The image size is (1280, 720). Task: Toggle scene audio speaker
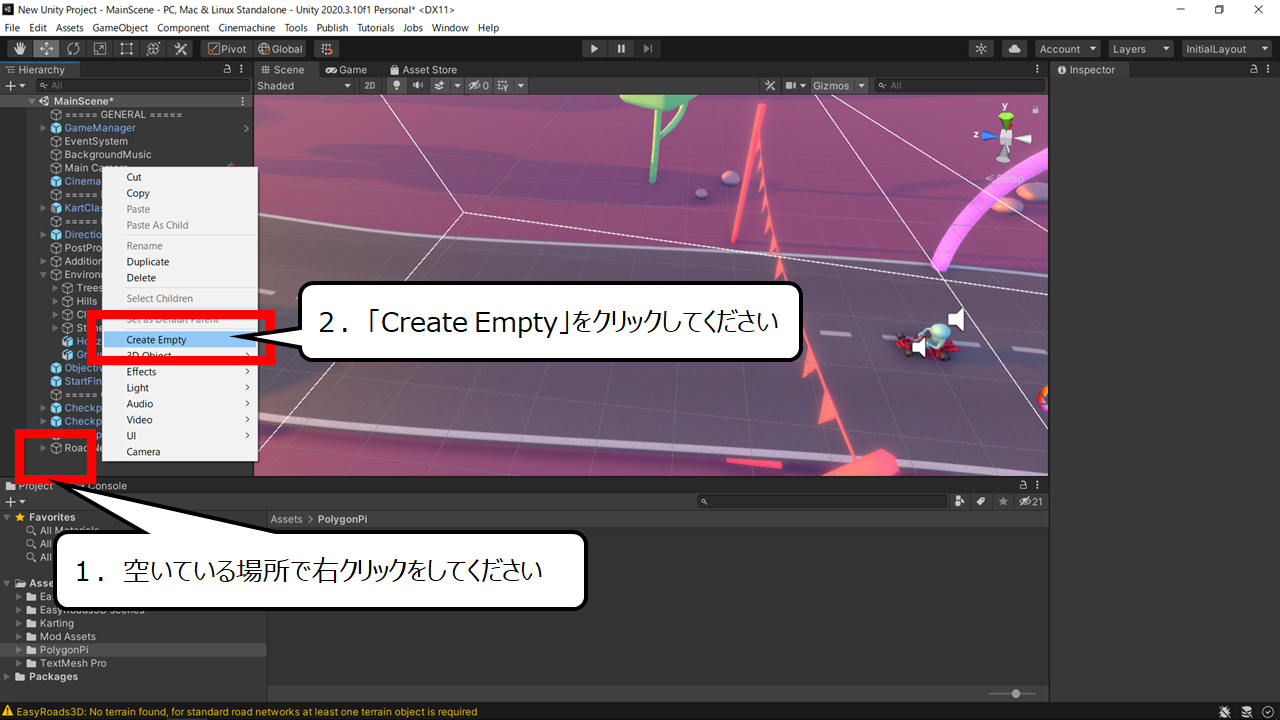(417, 85)
